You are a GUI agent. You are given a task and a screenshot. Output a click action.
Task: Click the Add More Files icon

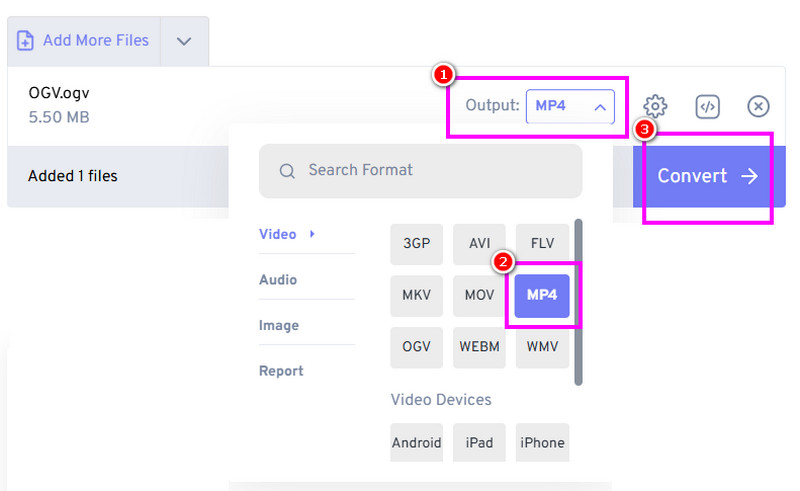pos(26,41)
